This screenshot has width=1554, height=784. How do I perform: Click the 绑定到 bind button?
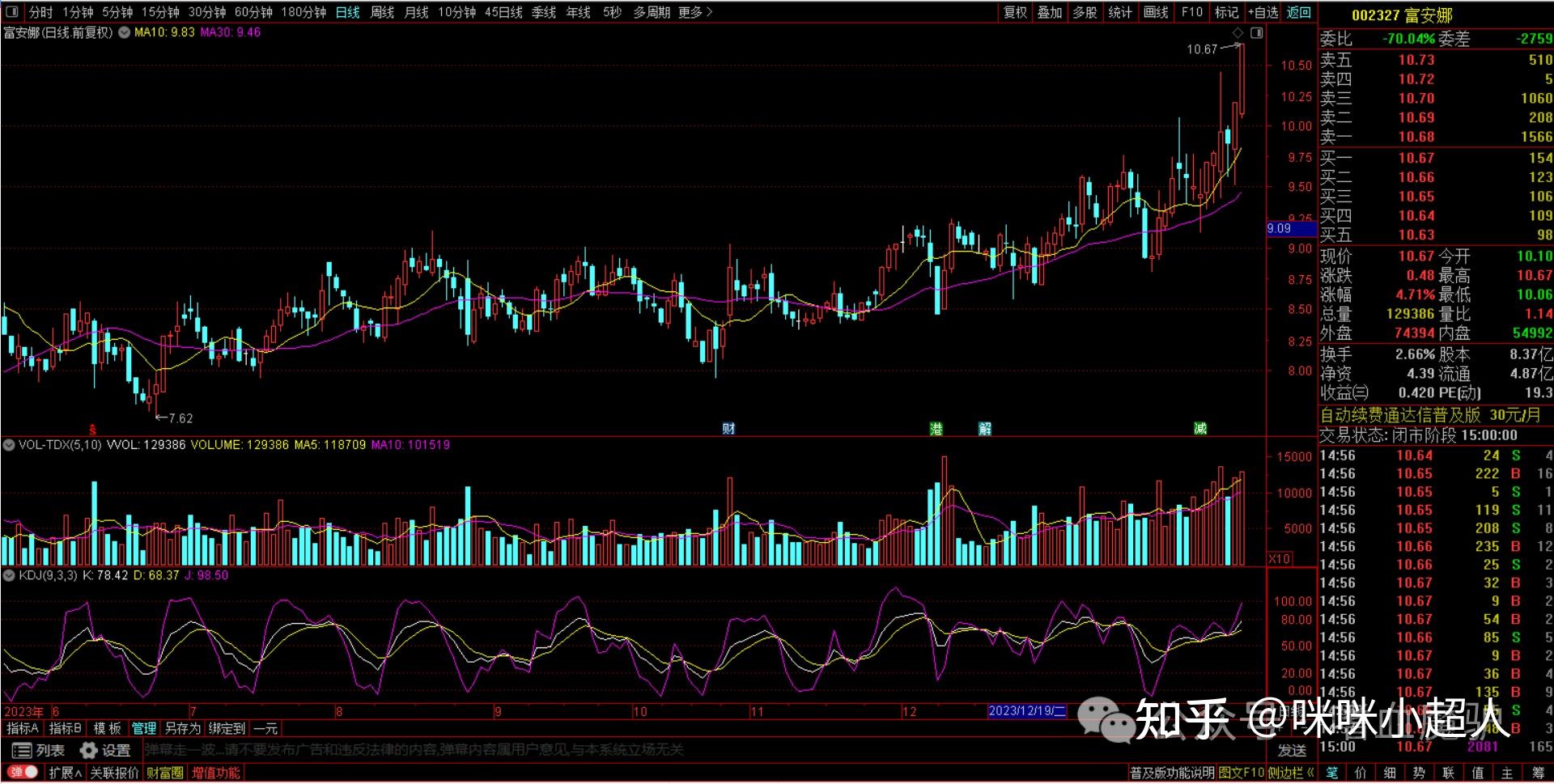coord(227,729)
